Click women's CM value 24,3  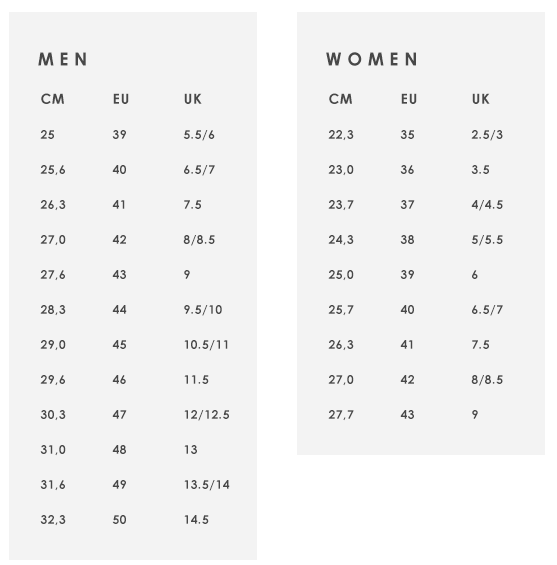coord(341,240)
